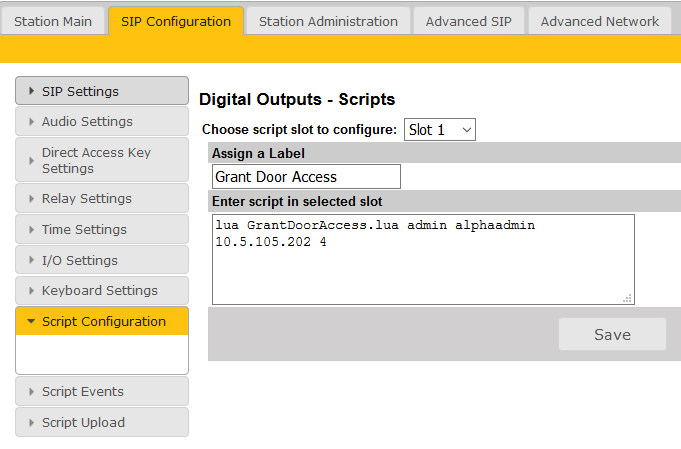681x449 pixels.
Task: Expand the Audio Settings section
Action: (x=102, y=122)
